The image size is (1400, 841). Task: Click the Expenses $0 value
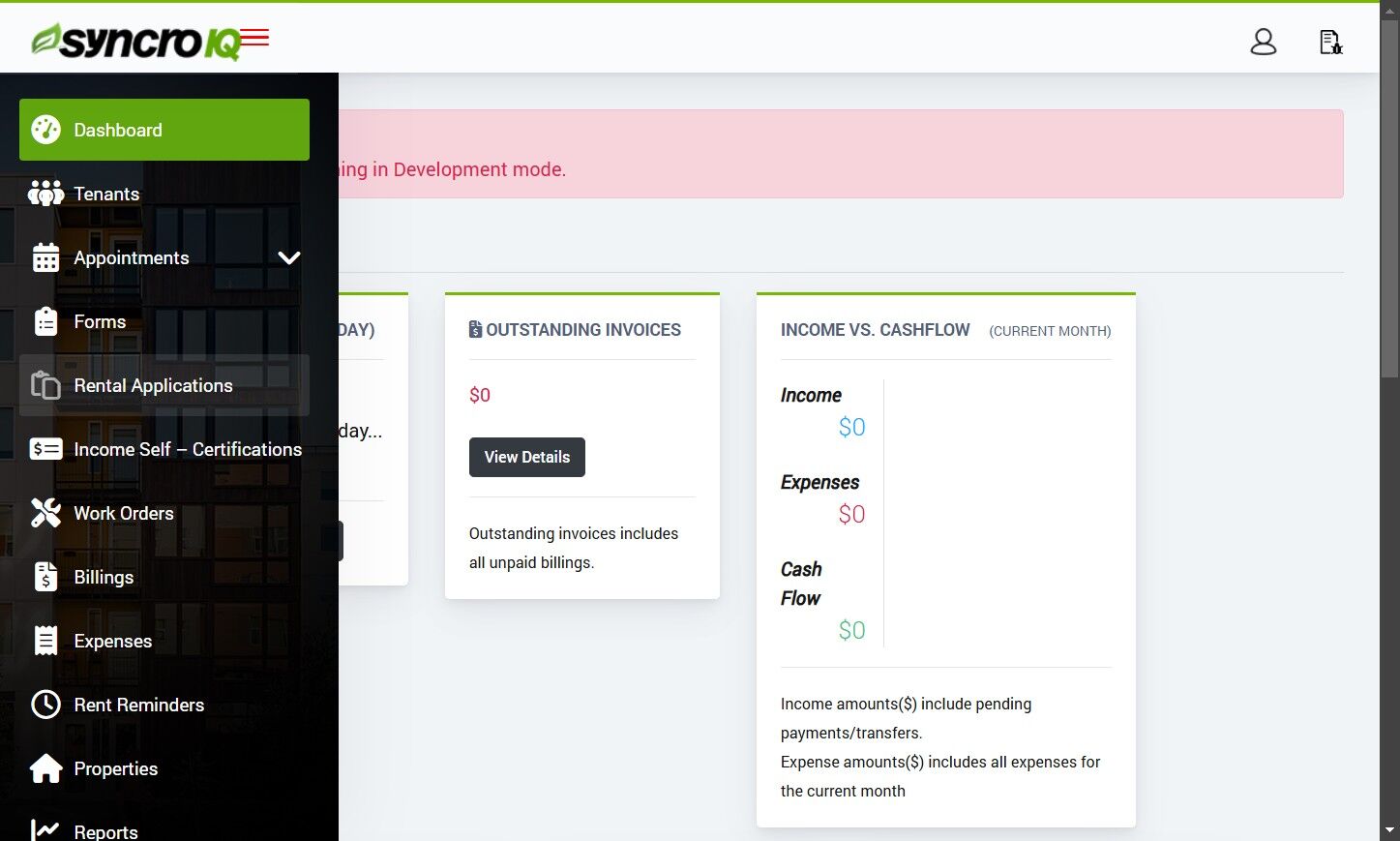851,514
